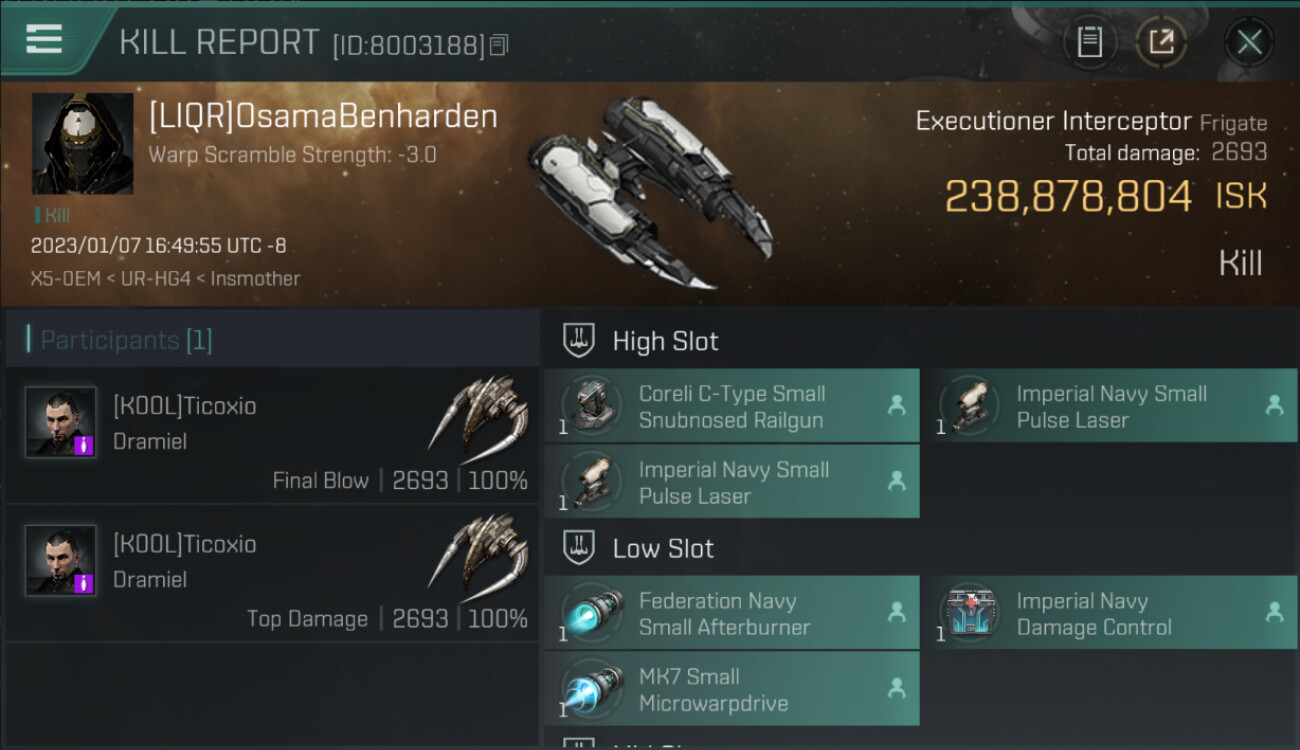Select the Federation Navy Small Afterburner module
The height and width of the screenshot is (750, 1300).
[x=732, y=613]
